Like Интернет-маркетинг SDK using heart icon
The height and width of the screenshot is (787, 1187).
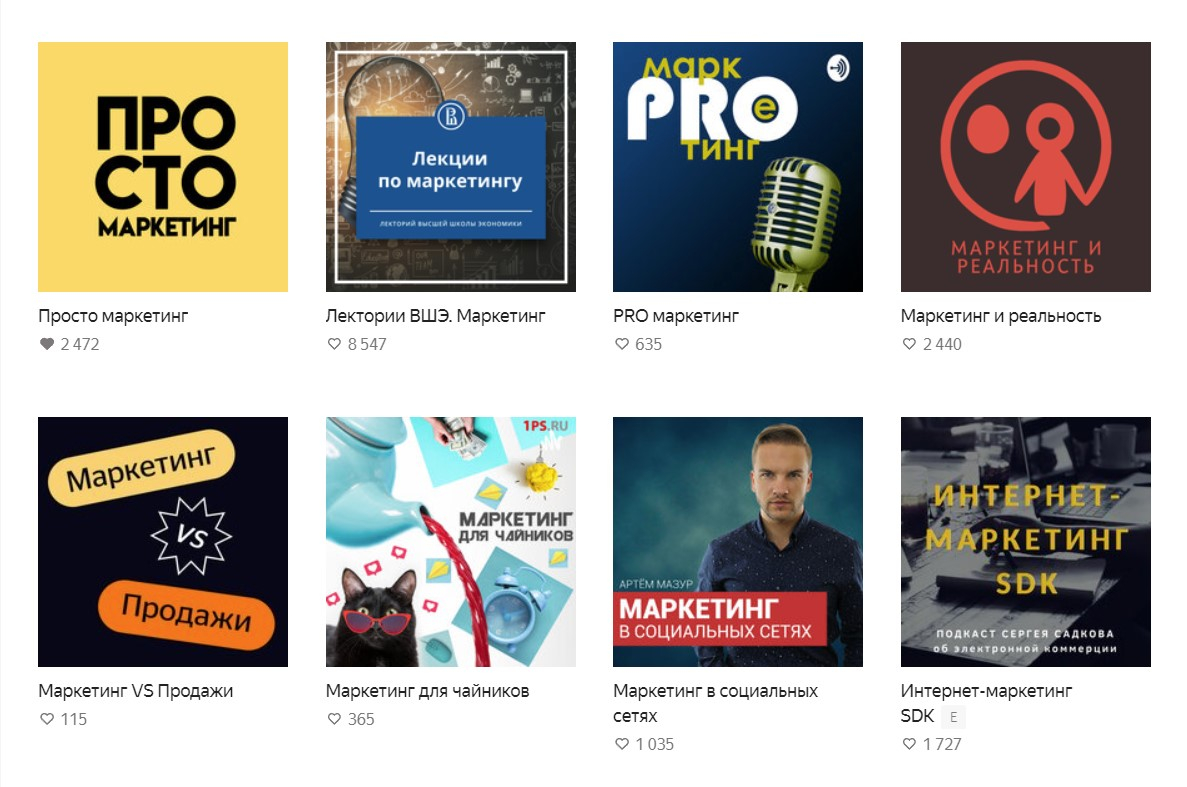909,744
